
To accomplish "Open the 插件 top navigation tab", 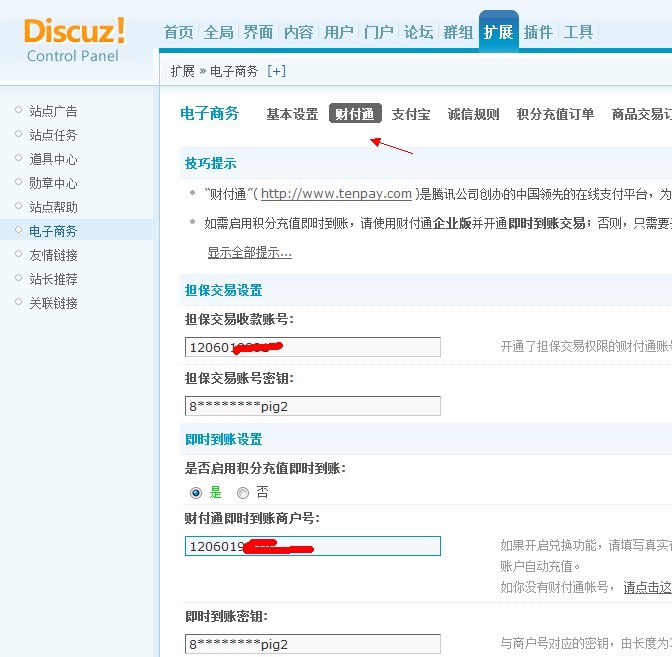I will (538, 32).
